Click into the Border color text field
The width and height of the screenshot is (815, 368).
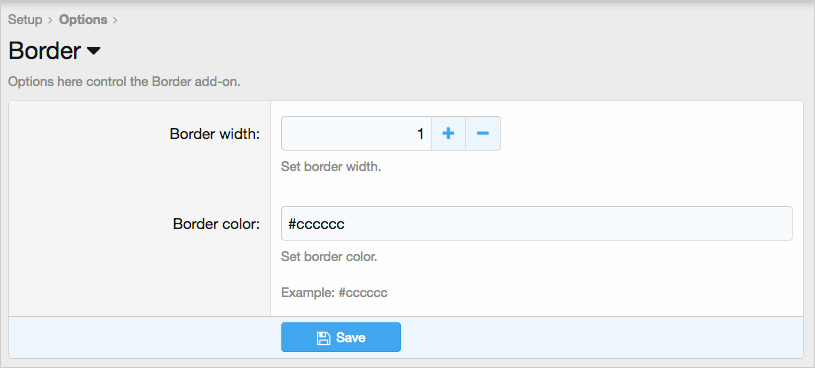537,224
